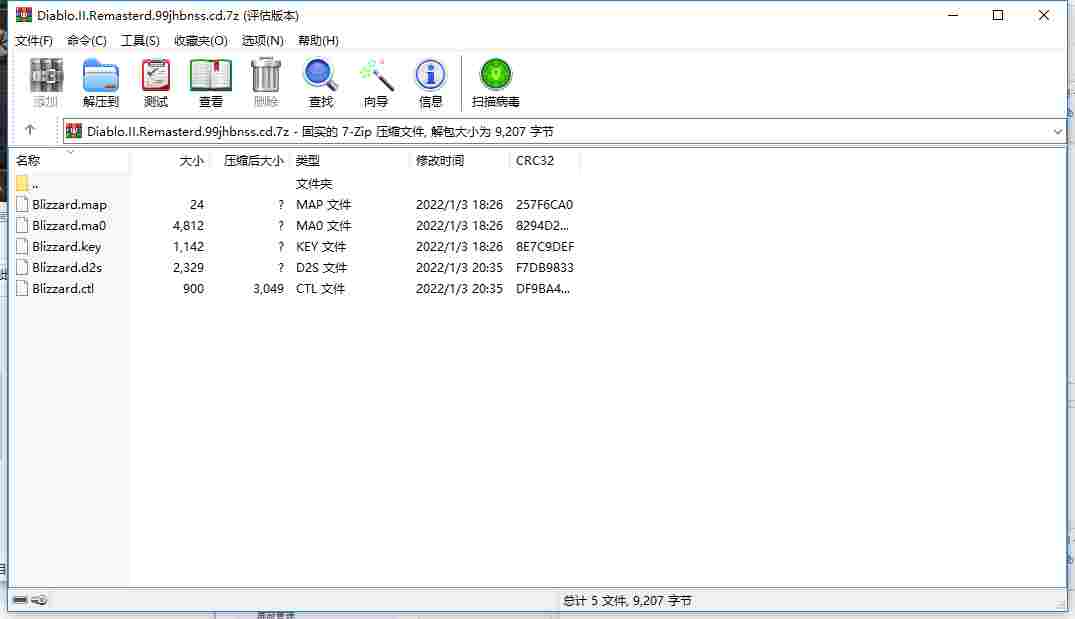Image resolution: width=1075 pixels, height=619 pixels.
Task: Click the type cell "MAP 文件"
Action: (x=324, y=204)
